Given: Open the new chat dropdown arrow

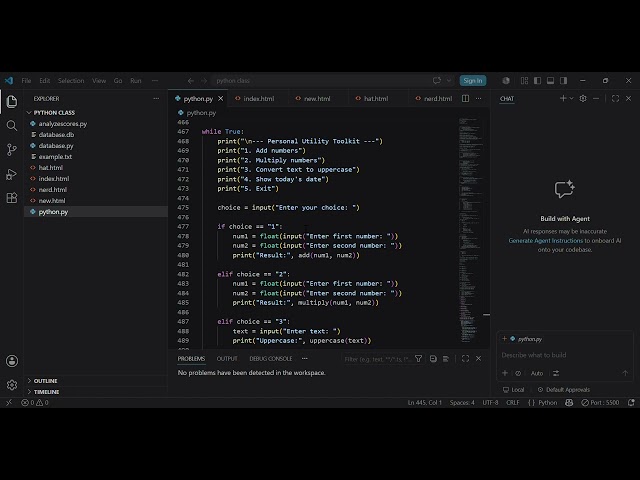Looking at the screenshot, I should coord(571,98).
